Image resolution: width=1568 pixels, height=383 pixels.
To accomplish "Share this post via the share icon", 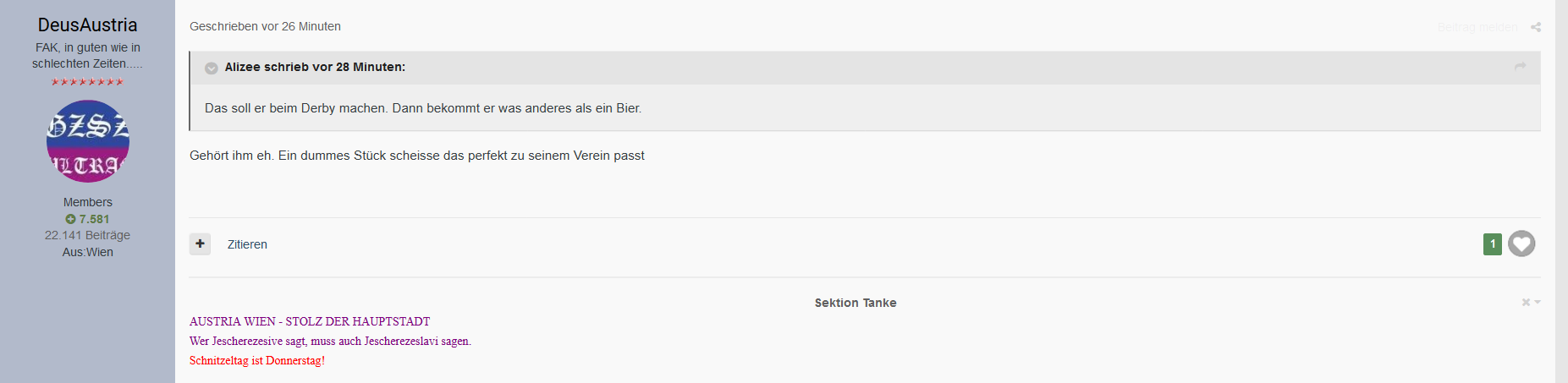I will [x=1536, y=27].
